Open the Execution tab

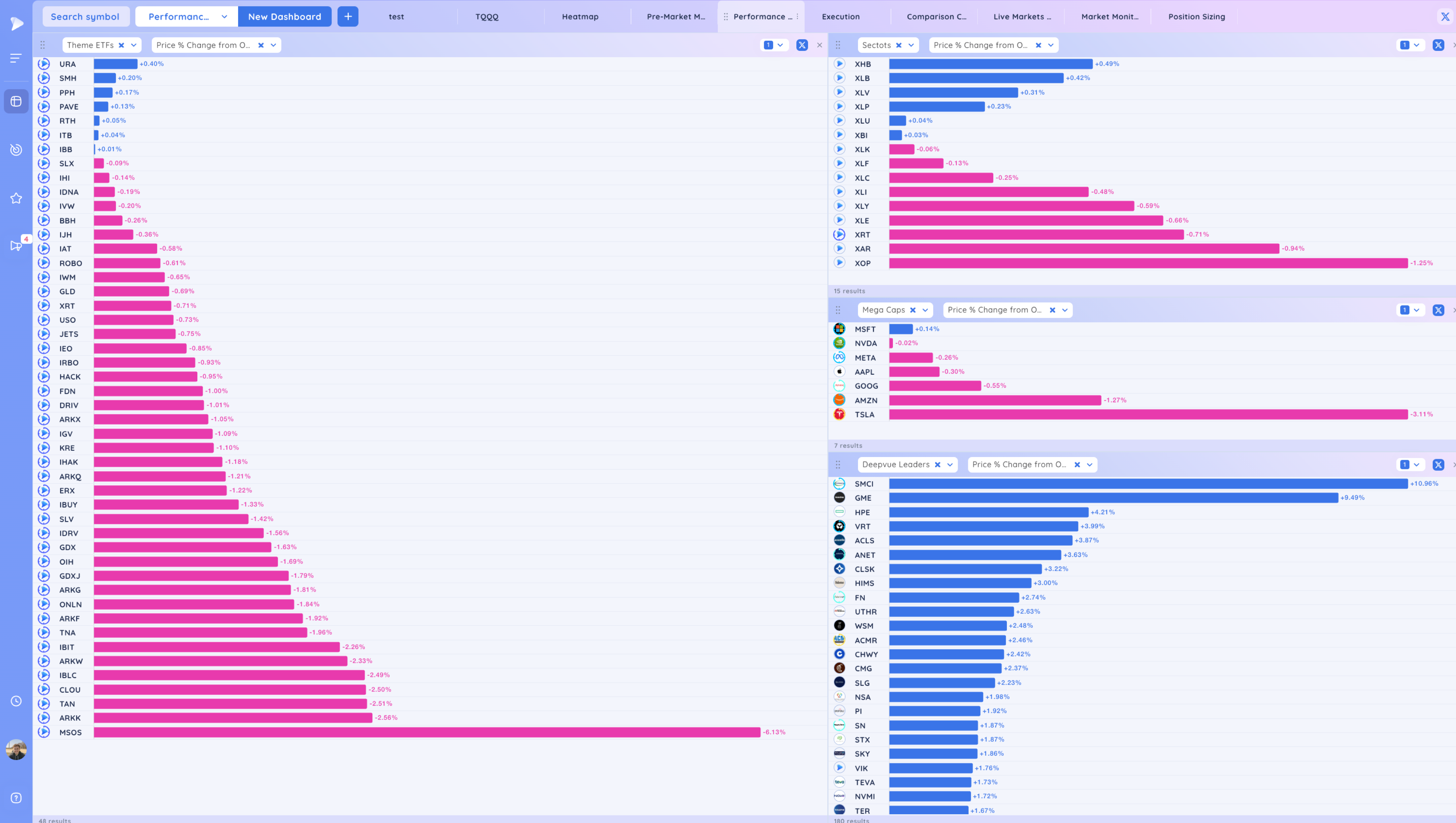coord(841,16)
